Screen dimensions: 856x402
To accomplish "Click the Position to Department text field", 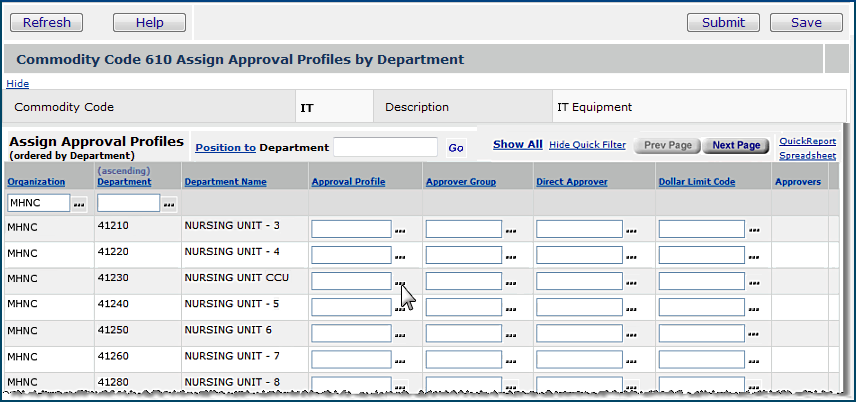I will point(385,147).
